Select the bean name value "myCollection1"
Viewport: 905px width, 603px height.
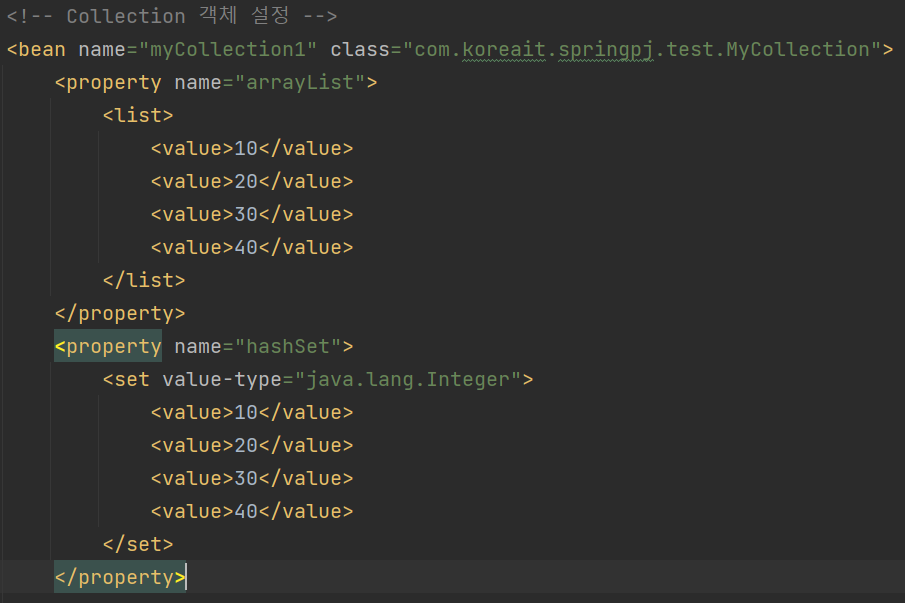coord(227,50)
